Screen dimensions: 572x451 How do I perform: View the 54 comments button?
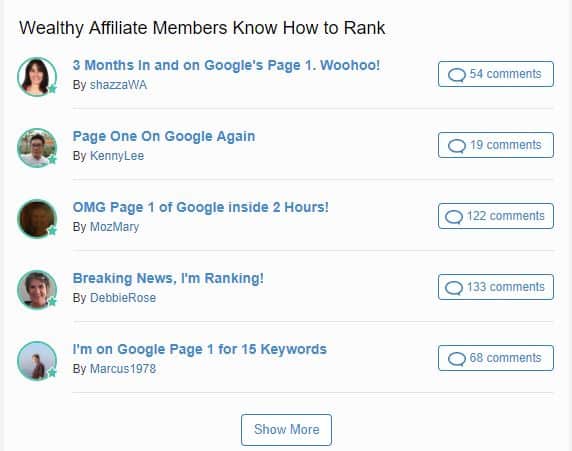(496, 74)
